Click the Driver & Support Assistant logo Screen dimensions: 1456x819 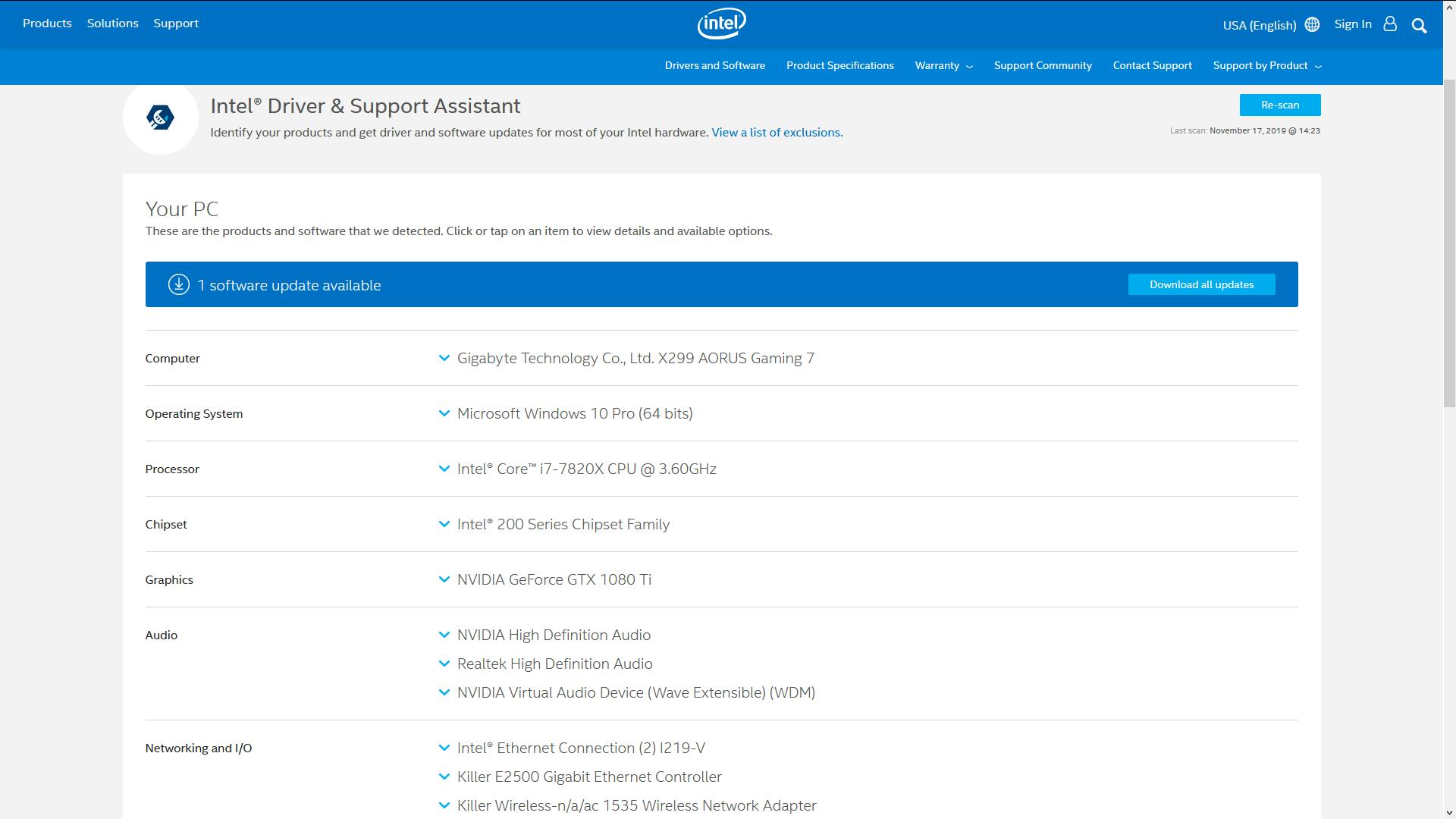point(160,117)
